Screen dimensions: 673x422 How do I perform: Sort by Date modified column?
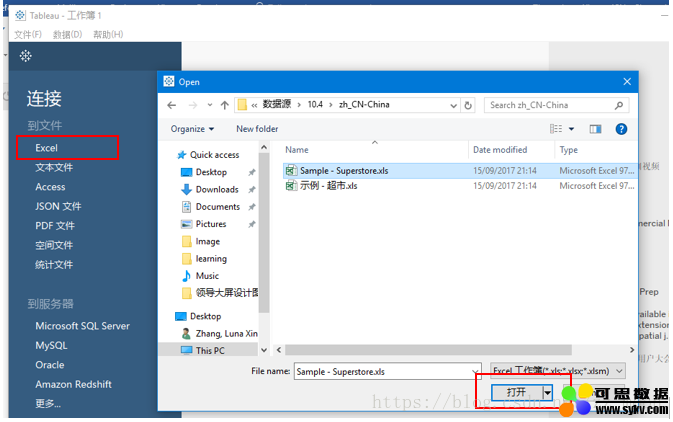tap(500, 150)
